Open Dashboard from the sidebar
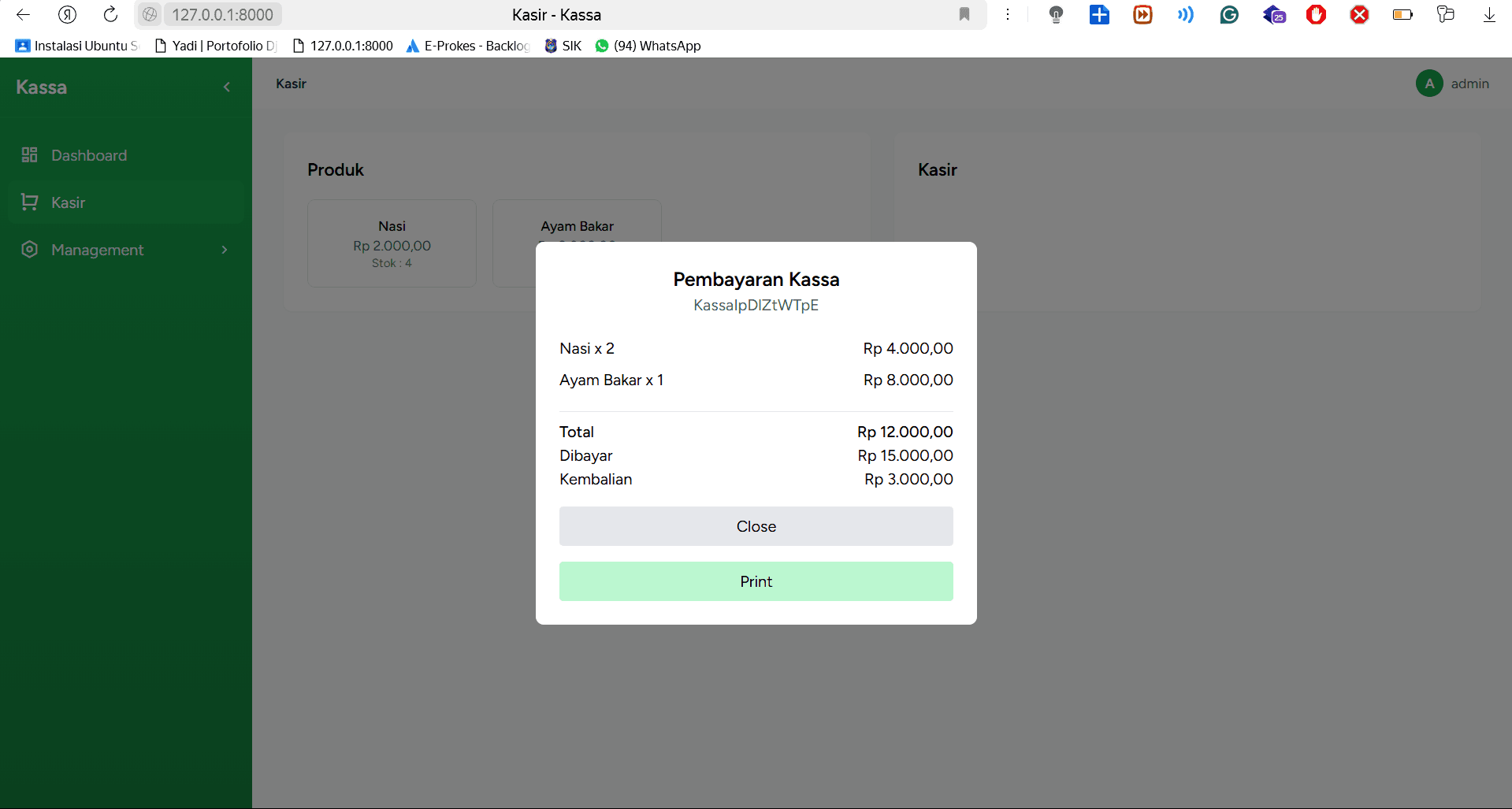Screen dimensions: 1512x809 click(x=88, y=155)
